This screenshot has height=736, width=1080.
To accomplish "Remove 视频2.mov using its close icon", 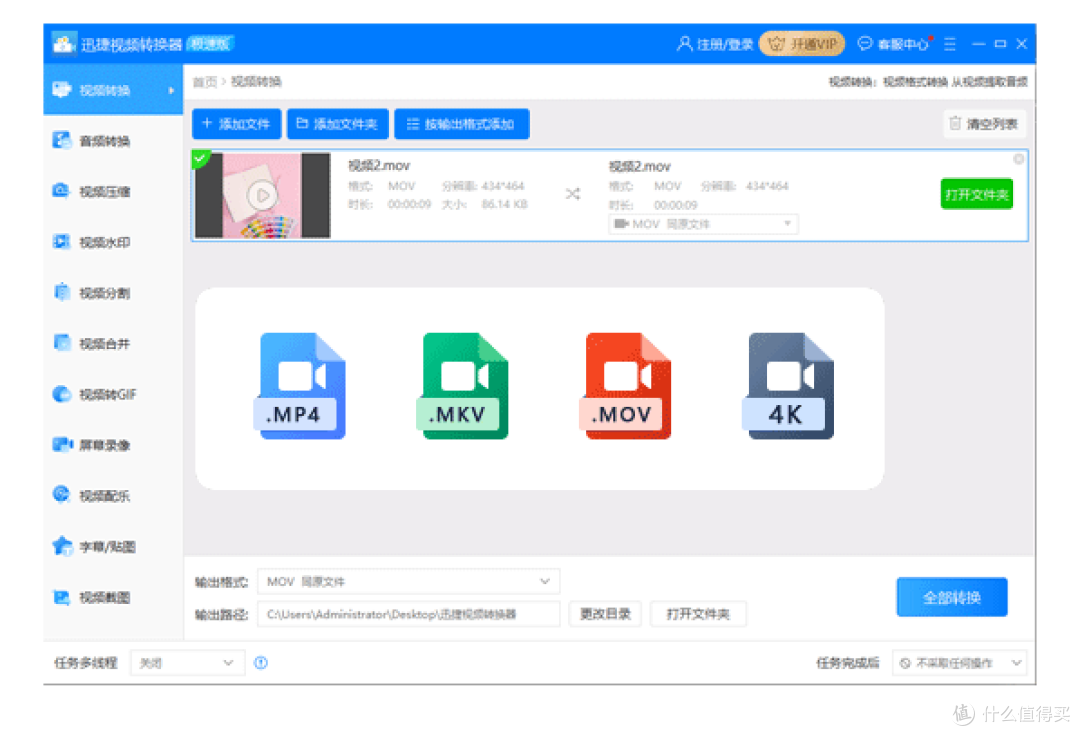I will [x=1018, y=160].
